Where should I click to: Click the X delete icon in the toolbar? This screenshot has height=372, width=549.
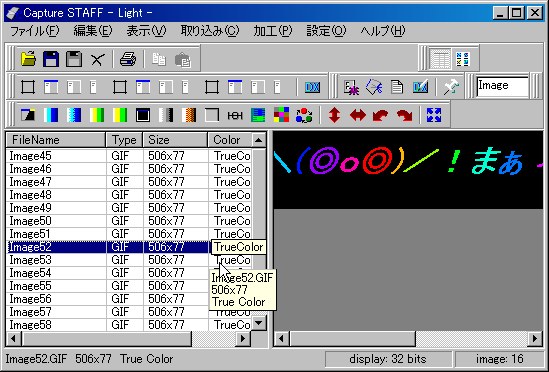[x=97, y=60]
